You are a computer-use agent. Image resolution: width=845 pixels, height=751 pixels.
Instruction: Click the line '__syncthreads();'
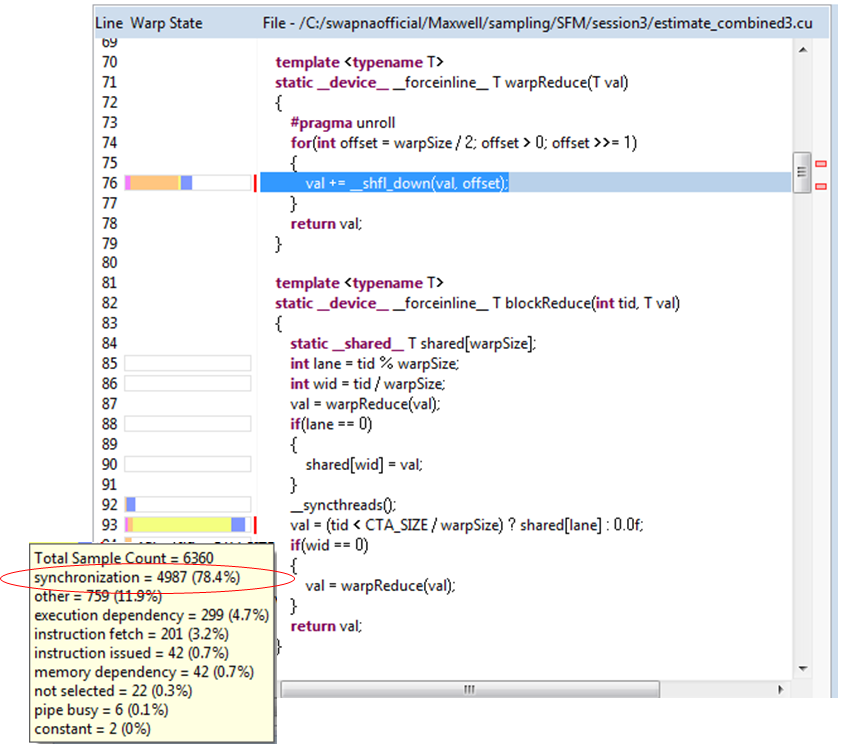pyautogui.click(x=343, y=505)
